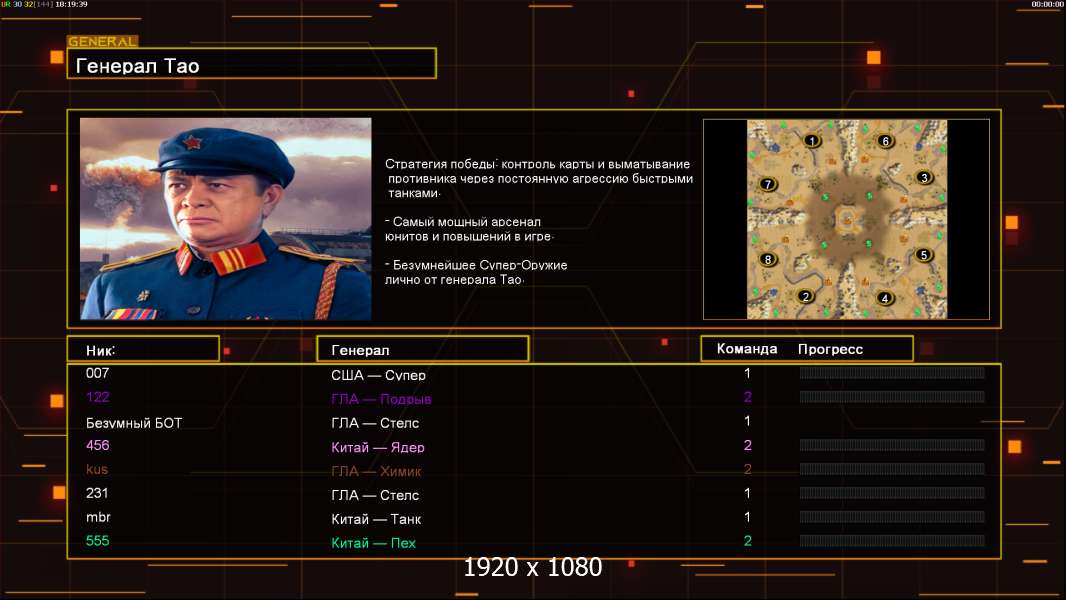Click the loading progress bar for player 231

click(892, 493)
